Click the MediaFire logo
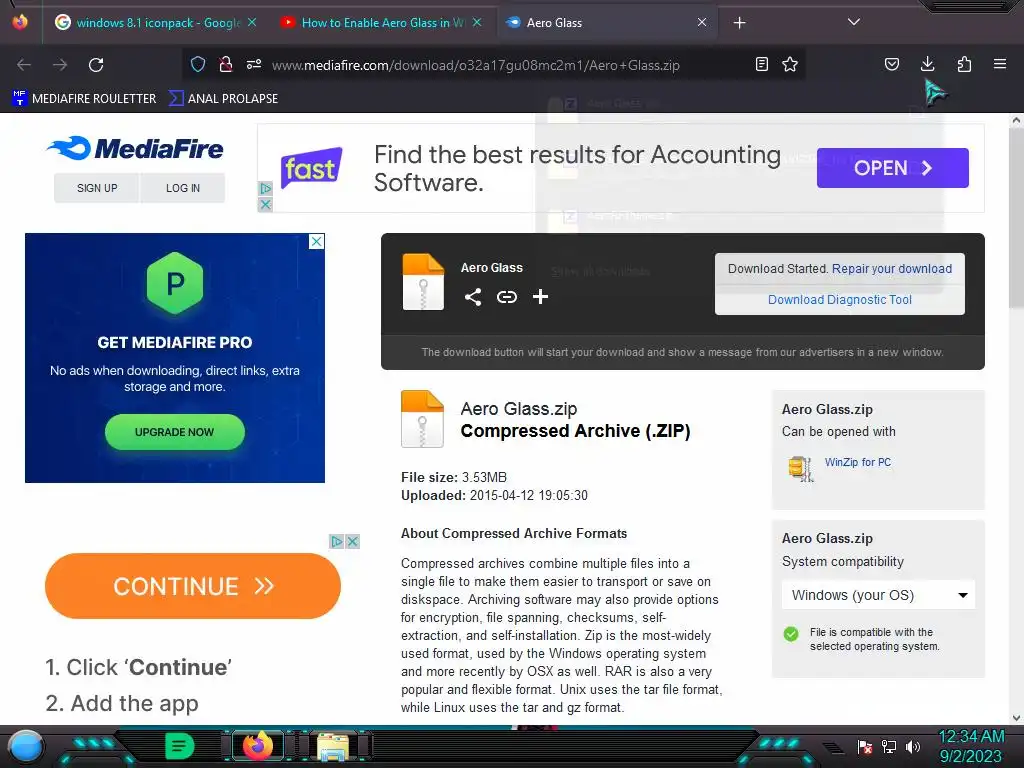Image resolution: width=1024 pixels, height=768 pixels. tap(135, 148)
